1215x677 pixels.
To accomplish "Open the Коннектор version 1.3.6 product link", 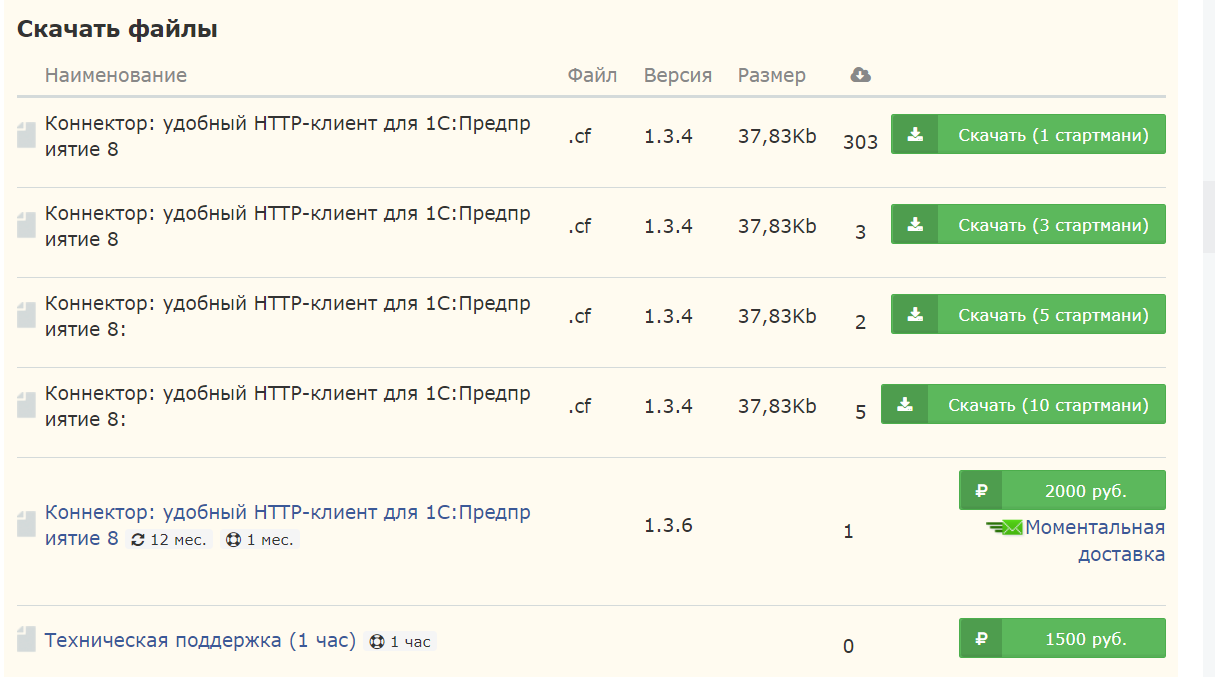I will [288, 525].
